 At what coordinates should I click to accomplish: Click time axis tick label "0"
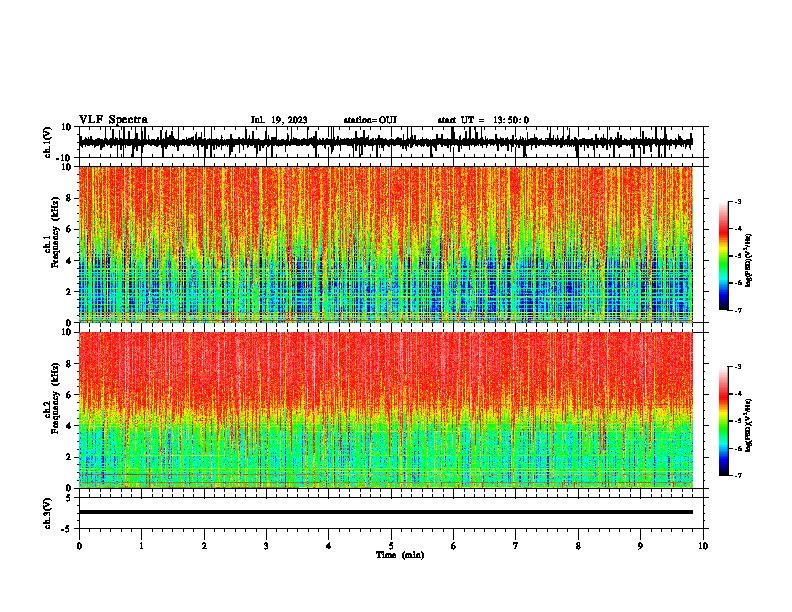(79, 546)
